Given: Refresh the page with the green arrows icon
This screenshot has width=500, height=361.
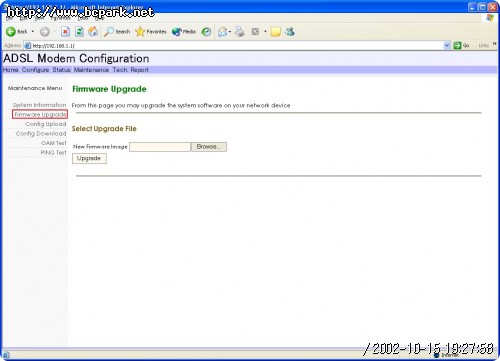Looking at the screenshot, I should (x=79, y=32).
